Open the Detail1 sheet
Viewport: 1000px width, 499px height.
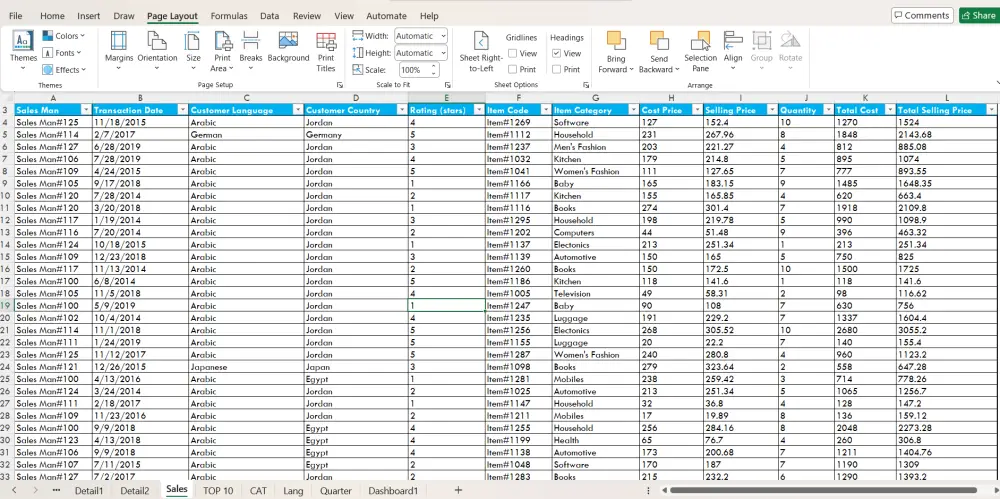tap(89, 490)
